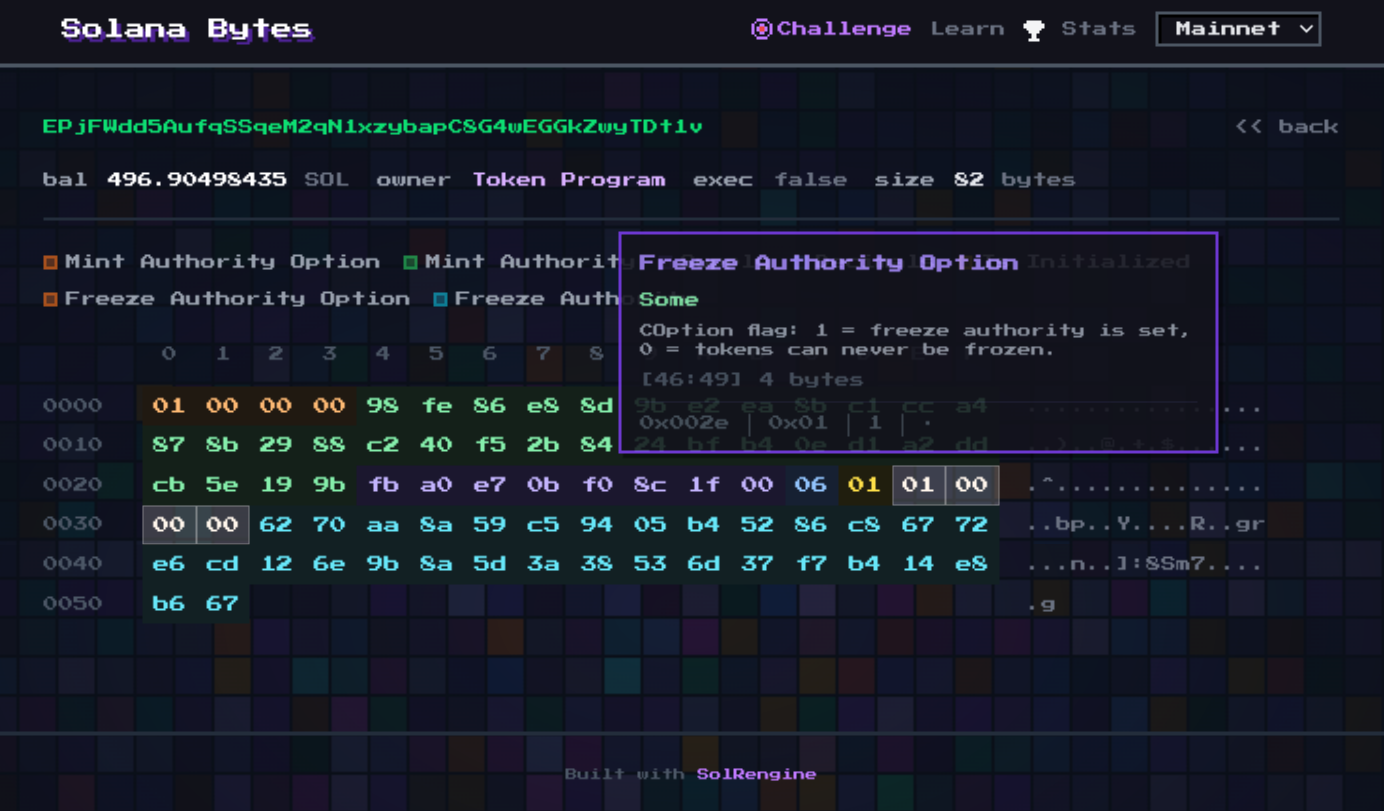Select byte b6 in row 0050
Screen dimensions: 1384x811
169,603
